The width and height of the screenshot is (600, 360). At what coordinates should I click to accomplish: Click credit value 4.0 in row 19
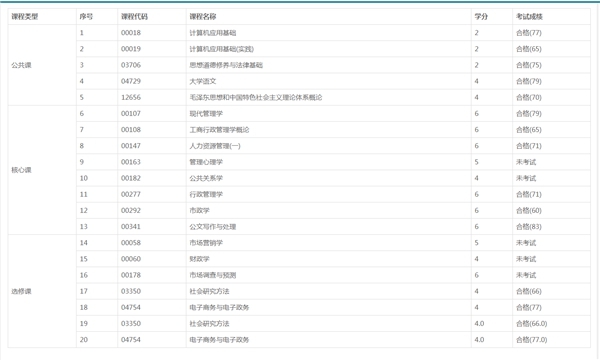[x=479, y=324]
